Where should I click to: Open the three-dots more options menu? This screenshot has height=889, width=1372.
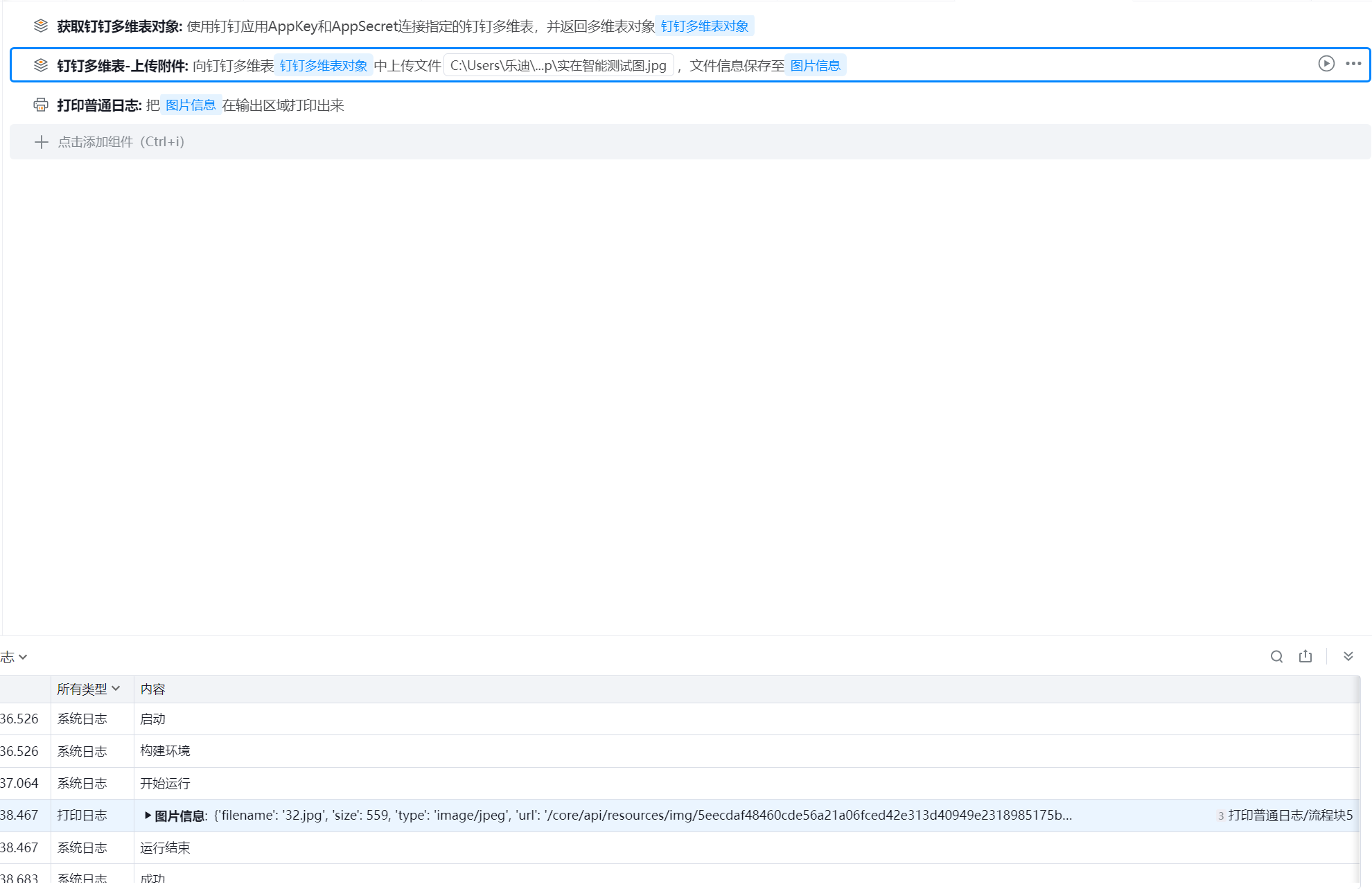(1353, 64)
